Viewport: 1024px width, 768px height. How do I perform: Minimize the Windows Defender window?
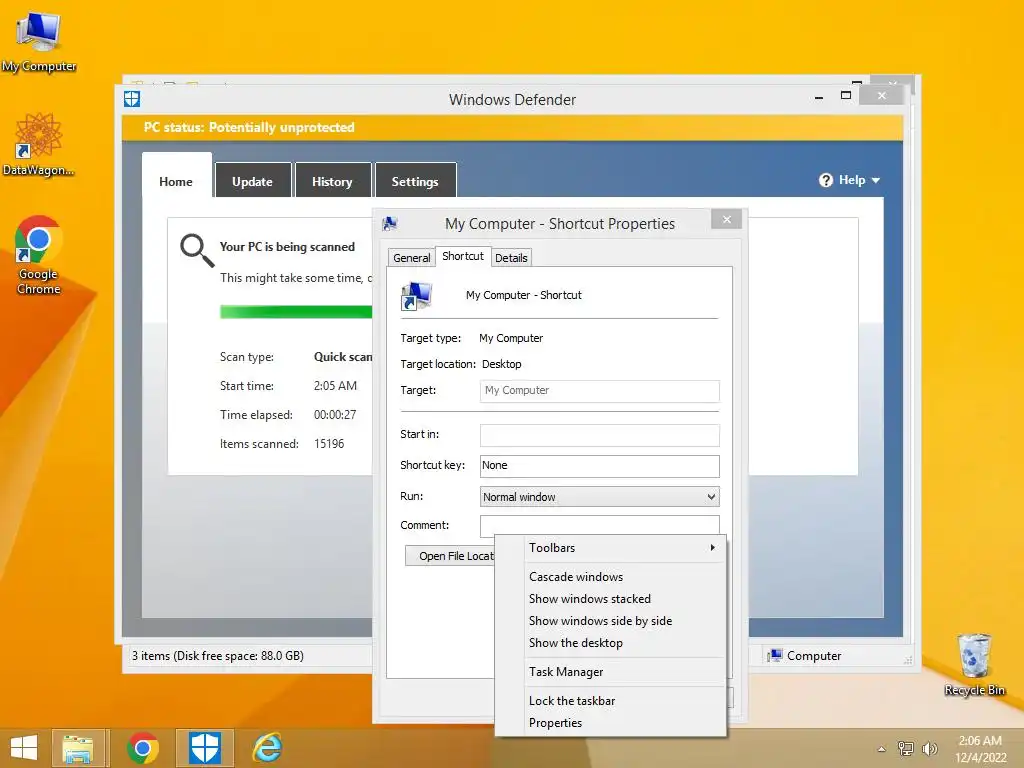819,97
